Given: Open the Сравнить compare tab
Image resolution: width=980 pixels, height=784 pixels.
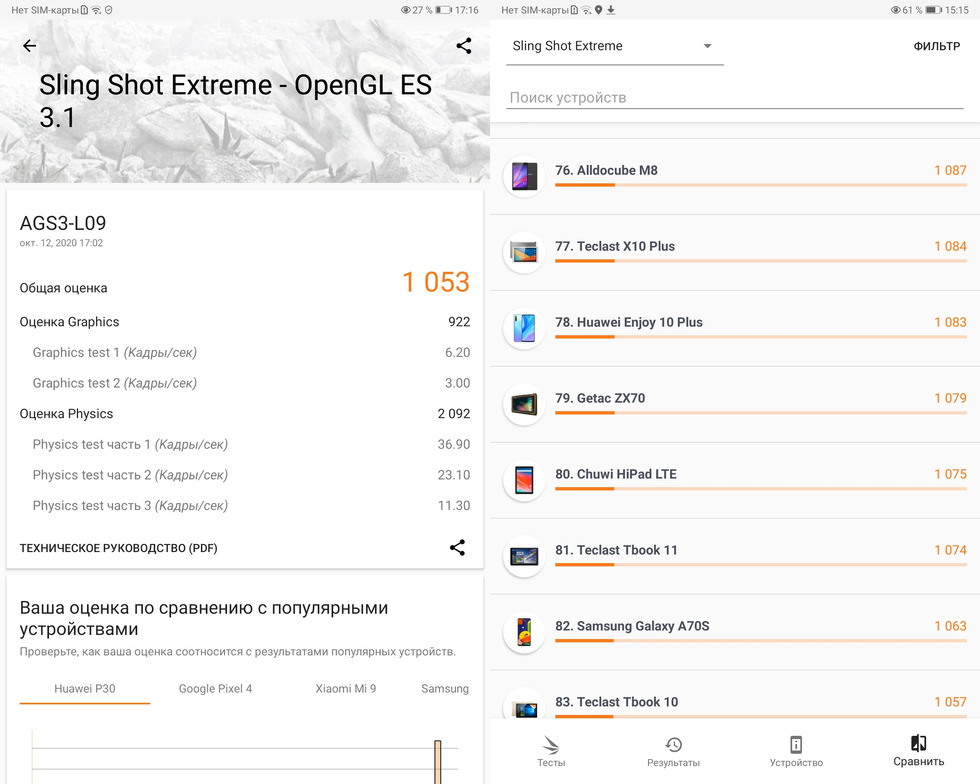Looking at the screenshot, I should (918, 751).
